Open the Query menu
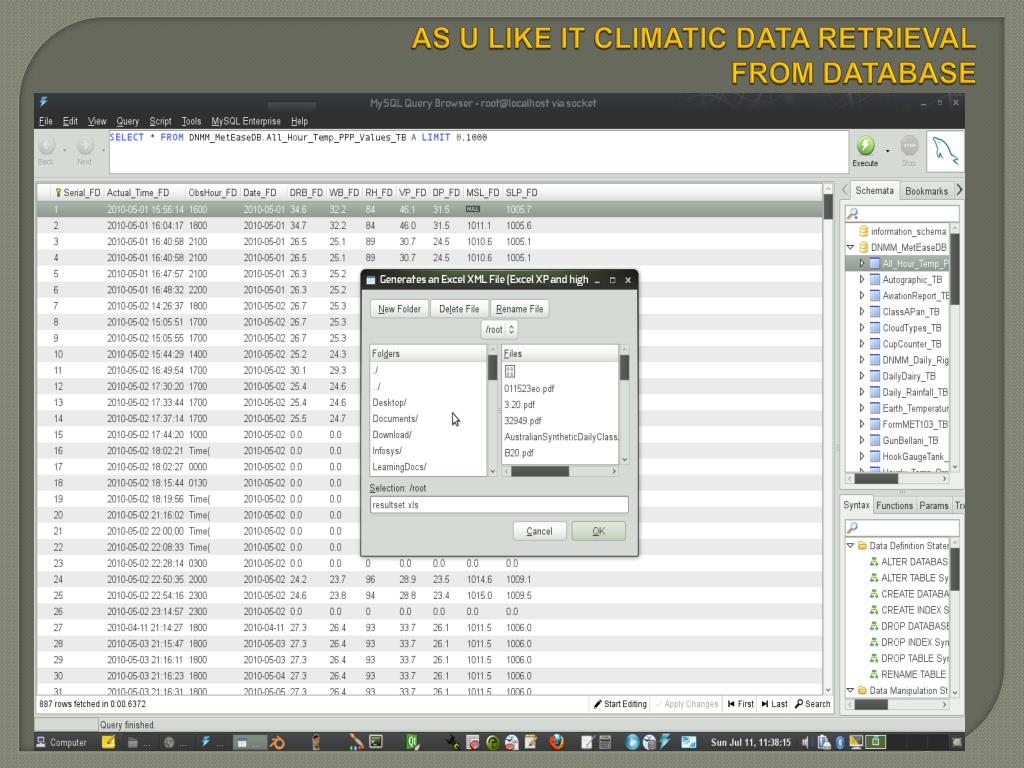 click(x=127, y=121)
